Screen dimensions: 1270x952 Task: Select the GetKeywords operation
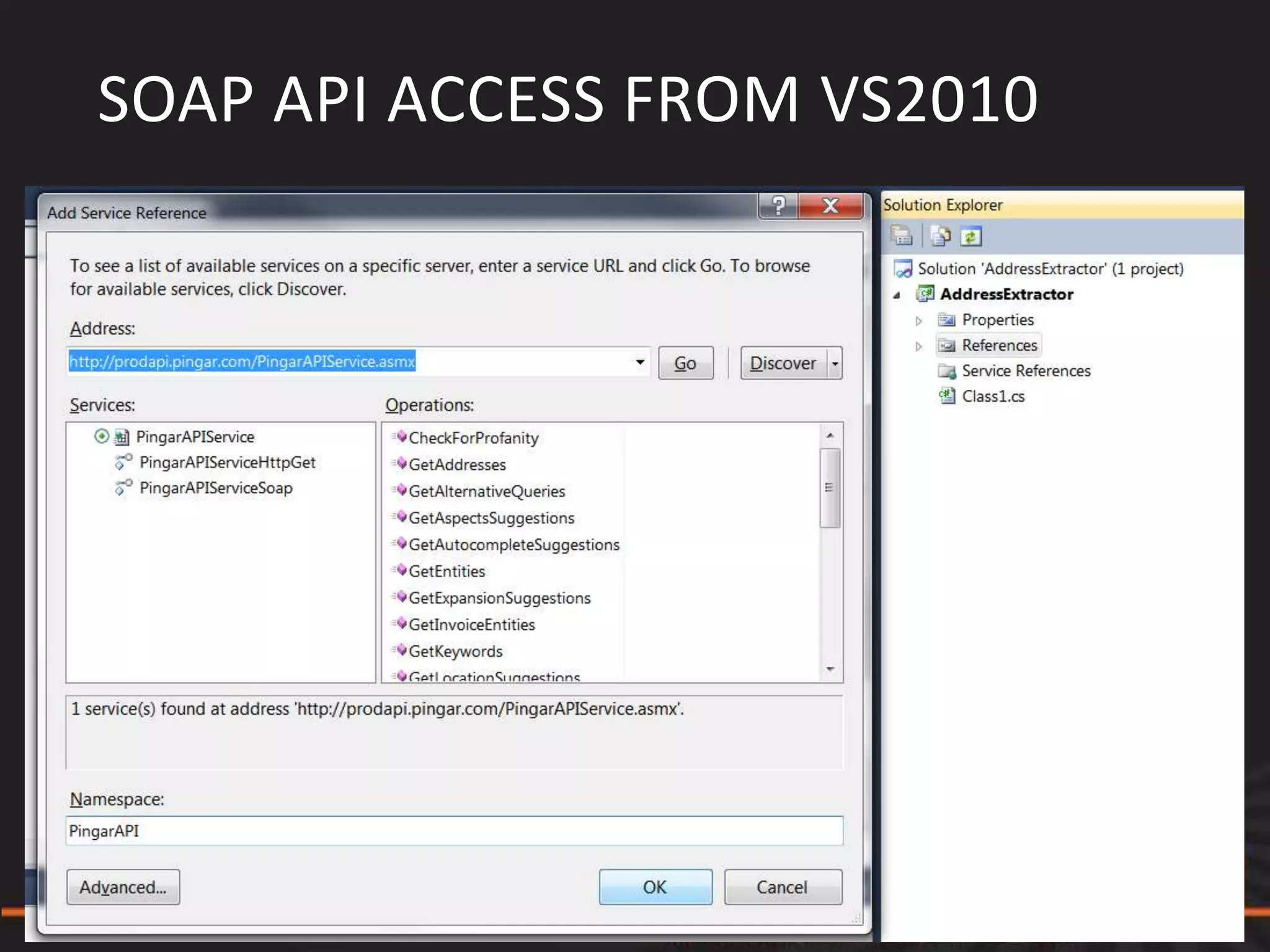pyautogui.click(x=455, y=651)
